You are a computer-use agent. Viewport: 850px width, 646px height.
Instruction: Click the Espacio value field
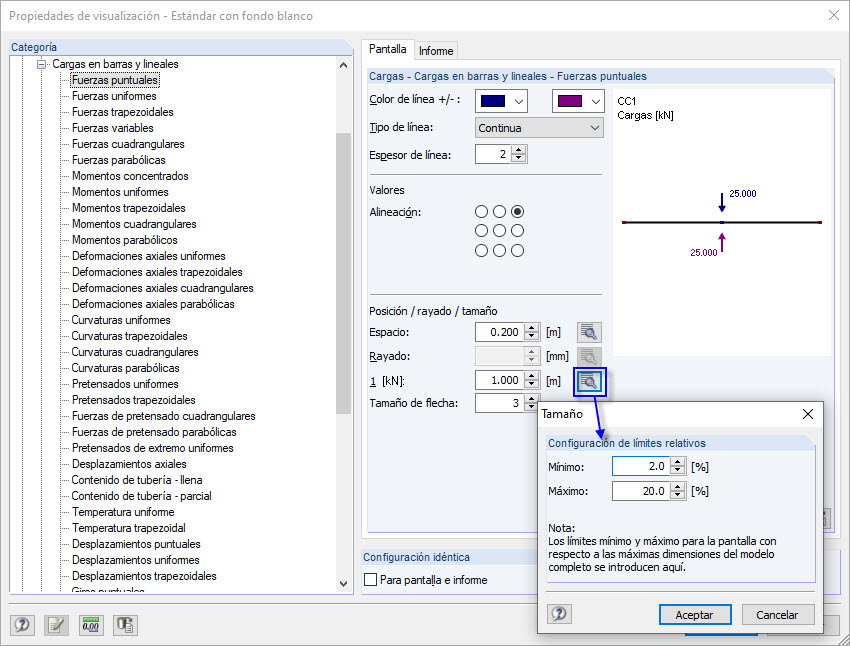coord(500,332)
